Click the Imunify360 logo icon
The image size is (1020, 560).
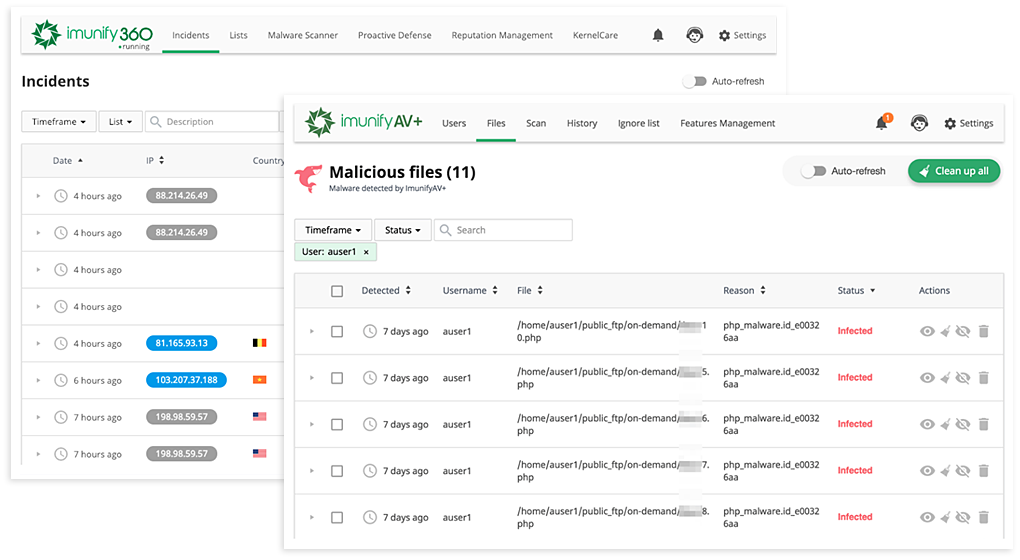46,34
